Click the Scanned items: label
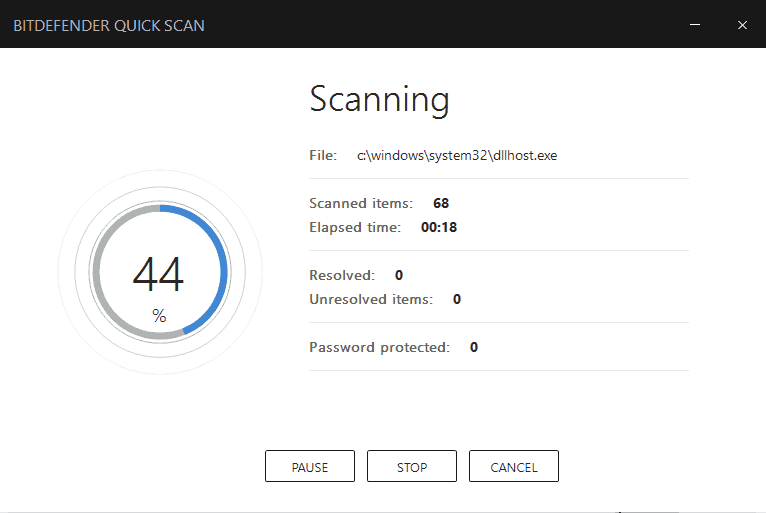The image size is (766, 513). click(361, 203)
